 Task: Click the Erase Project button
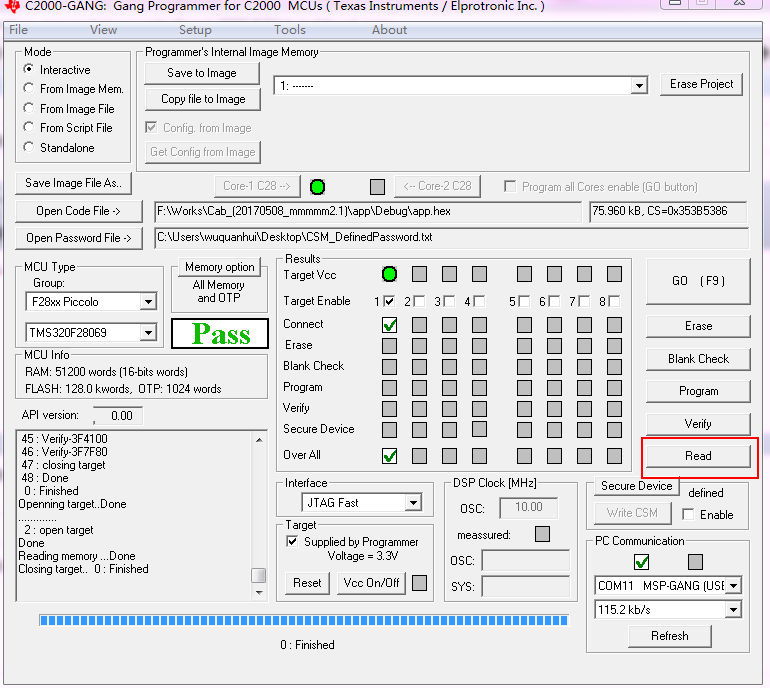[701, 84]
